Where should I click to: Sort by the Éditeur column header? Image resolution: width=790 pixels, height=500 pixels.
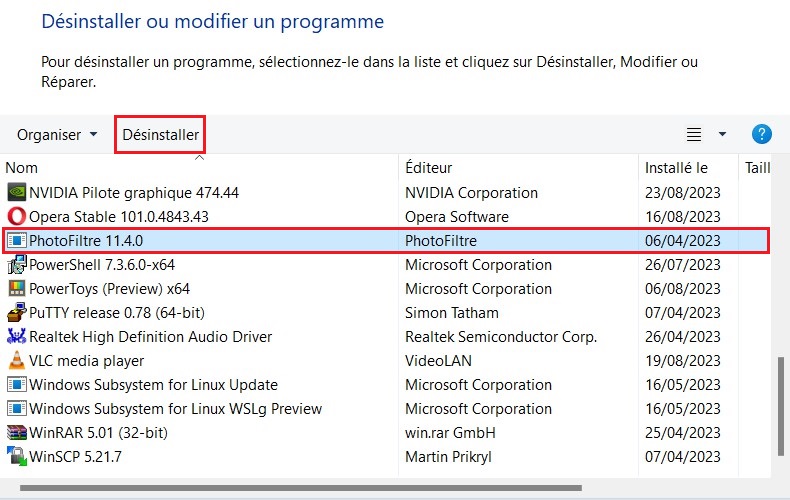[429, 168]
